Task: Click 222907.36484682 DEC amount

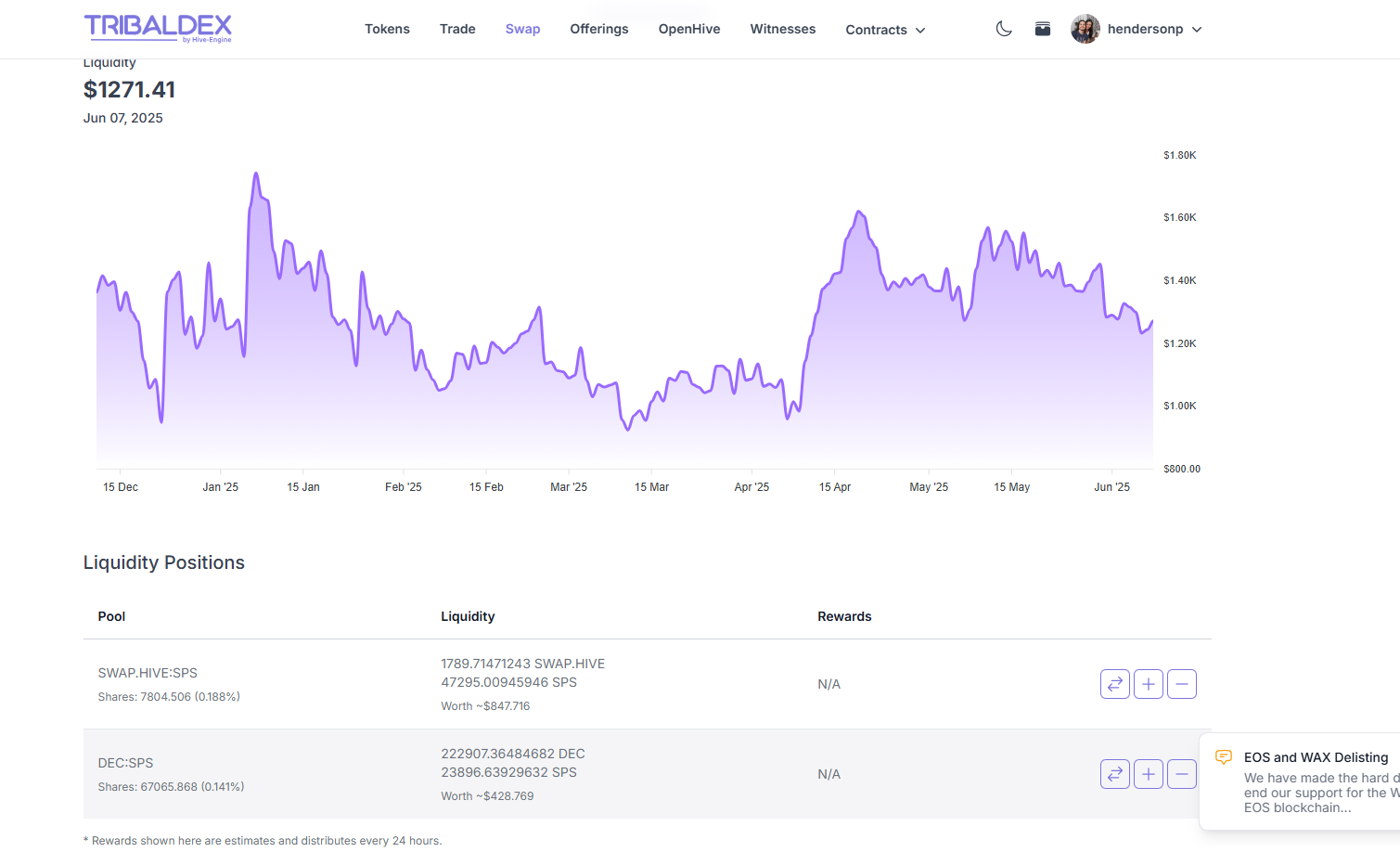Action: pyautogui.click(x=513, y=754)
